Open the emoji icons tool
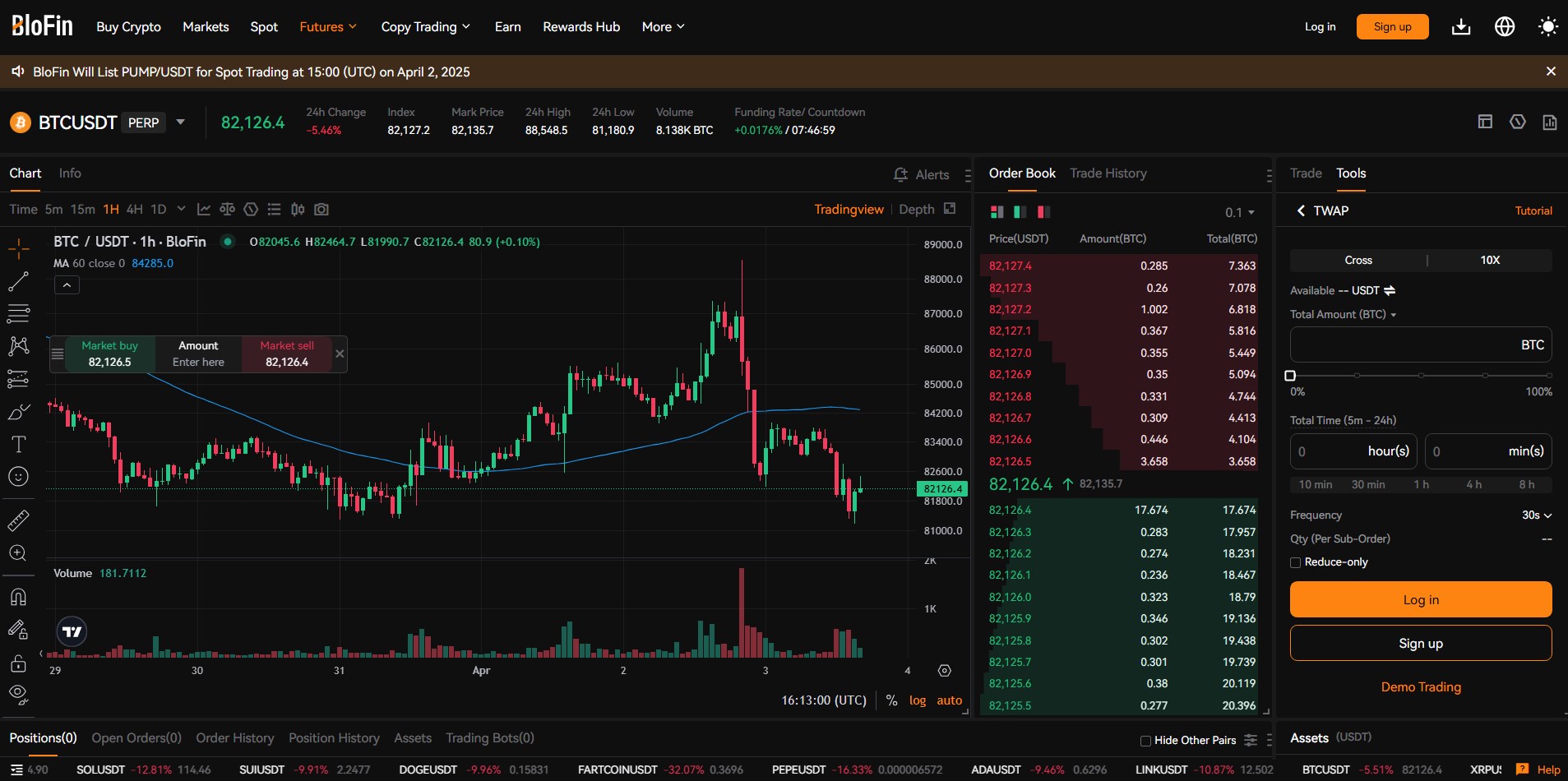 pyautogui.click(x=18, y=477)
